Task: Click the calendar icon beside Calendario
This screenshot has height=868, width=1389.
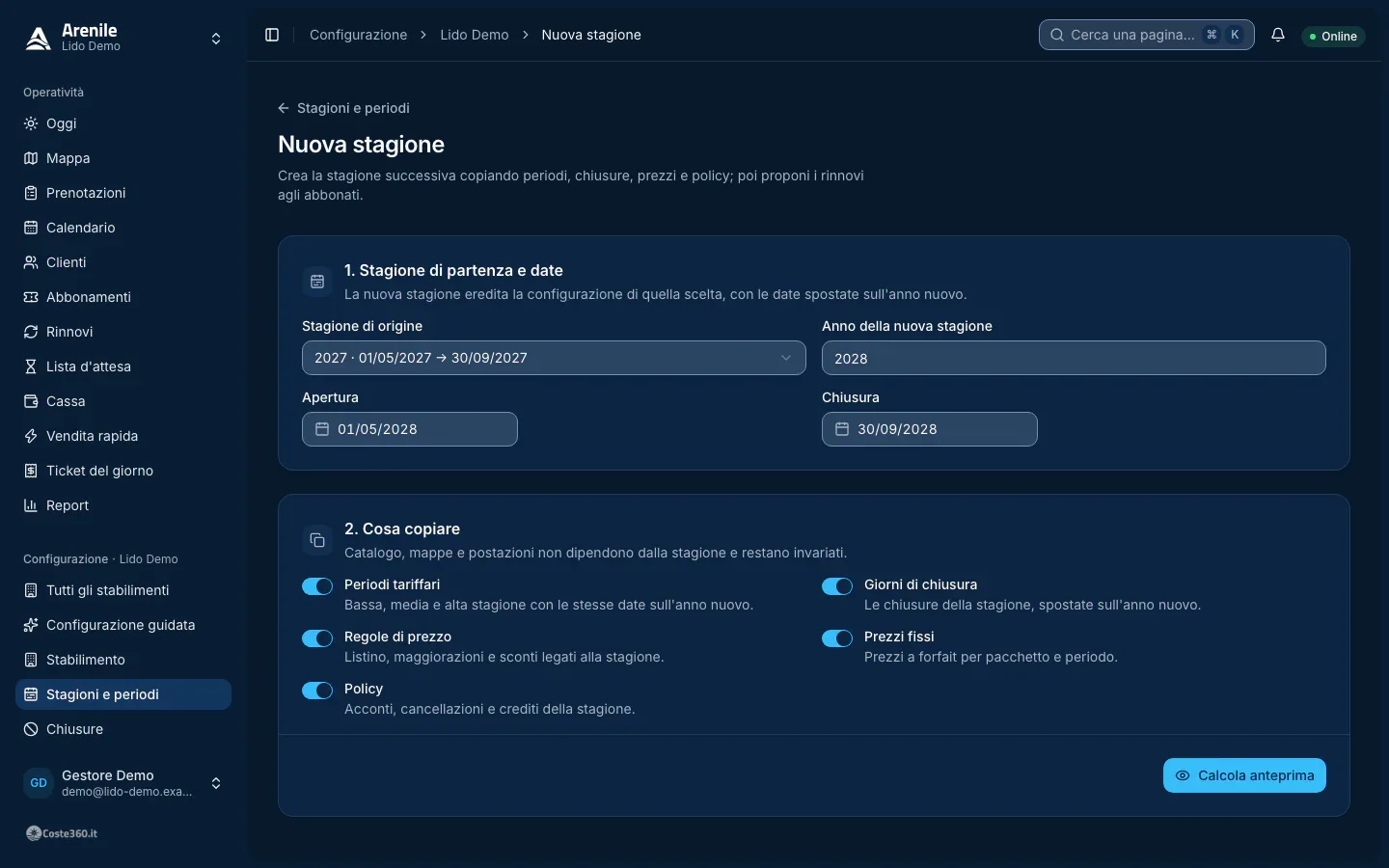Action: pos(31,228)
